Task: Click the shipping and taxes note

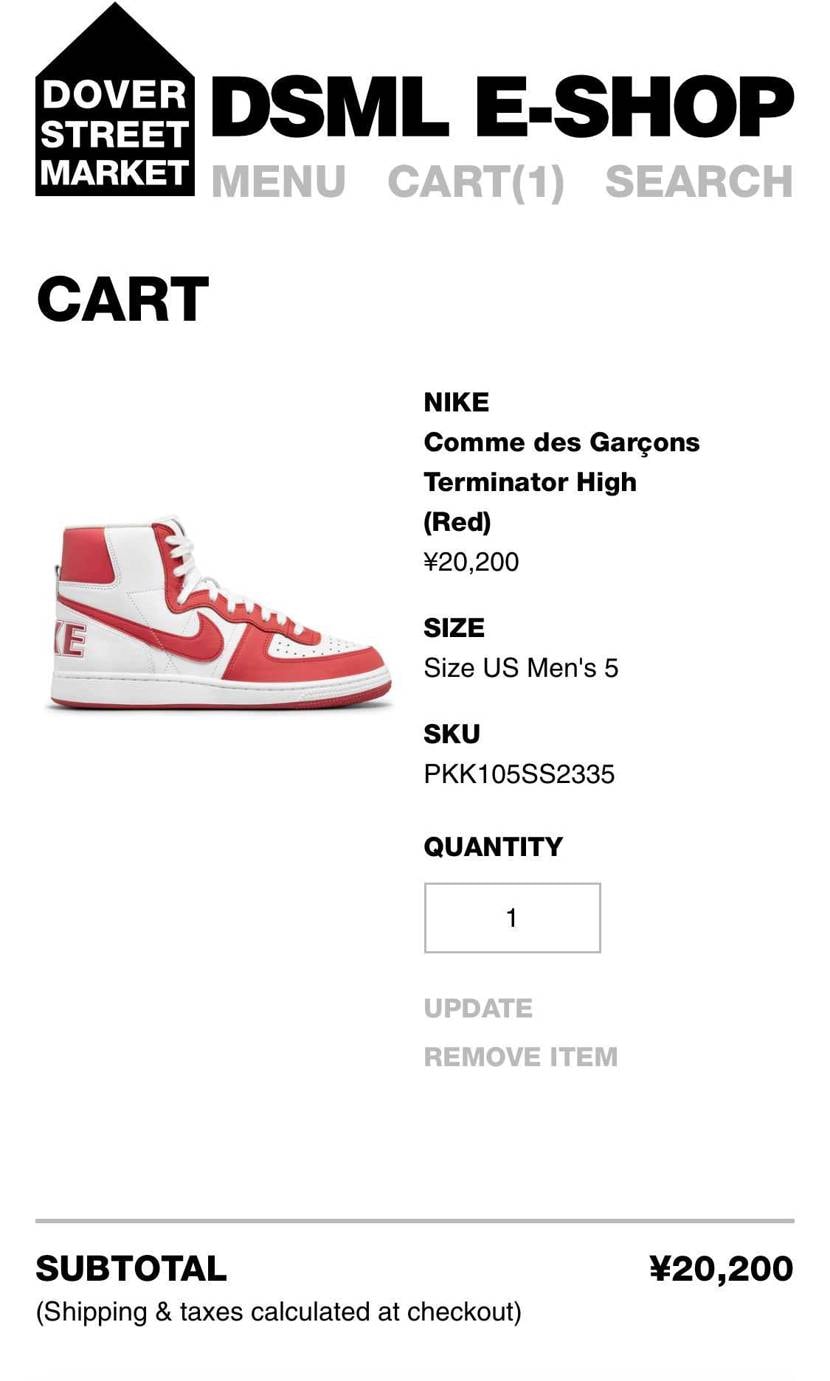Action: [x=278, y=1311]
